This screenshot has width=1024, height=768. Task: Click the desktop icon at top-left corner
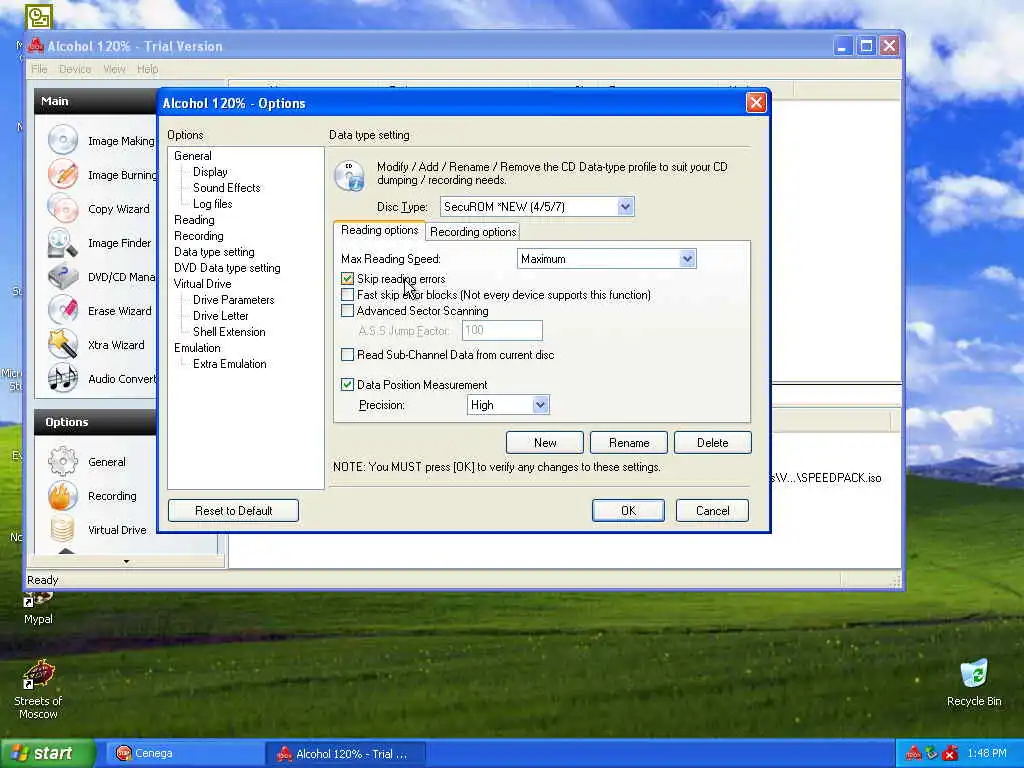[x=38, y=16]
